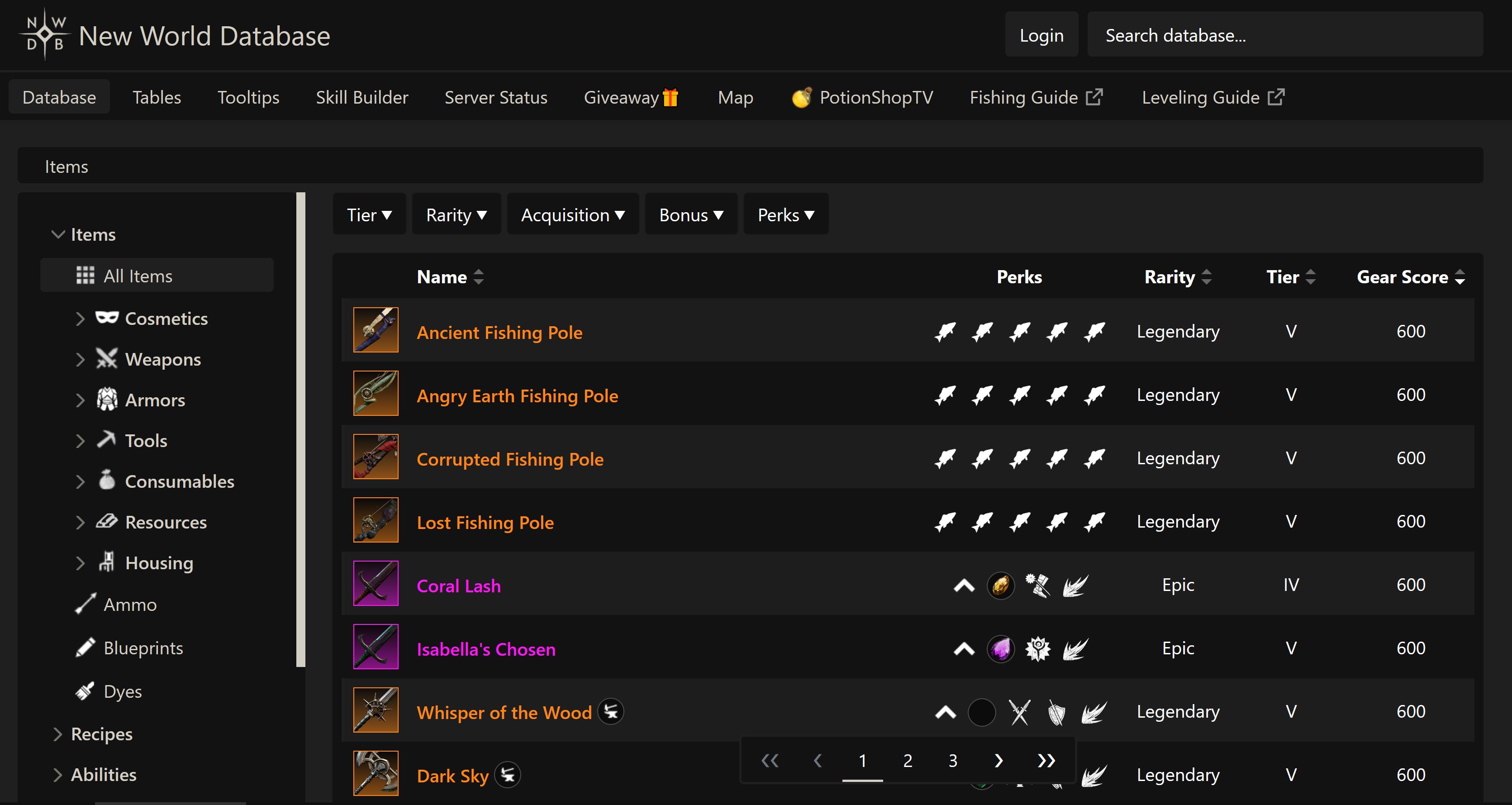Click the Login button
Image resolution: width=1512 pixels, height=805 pixels.
[x=1041, y=35]
